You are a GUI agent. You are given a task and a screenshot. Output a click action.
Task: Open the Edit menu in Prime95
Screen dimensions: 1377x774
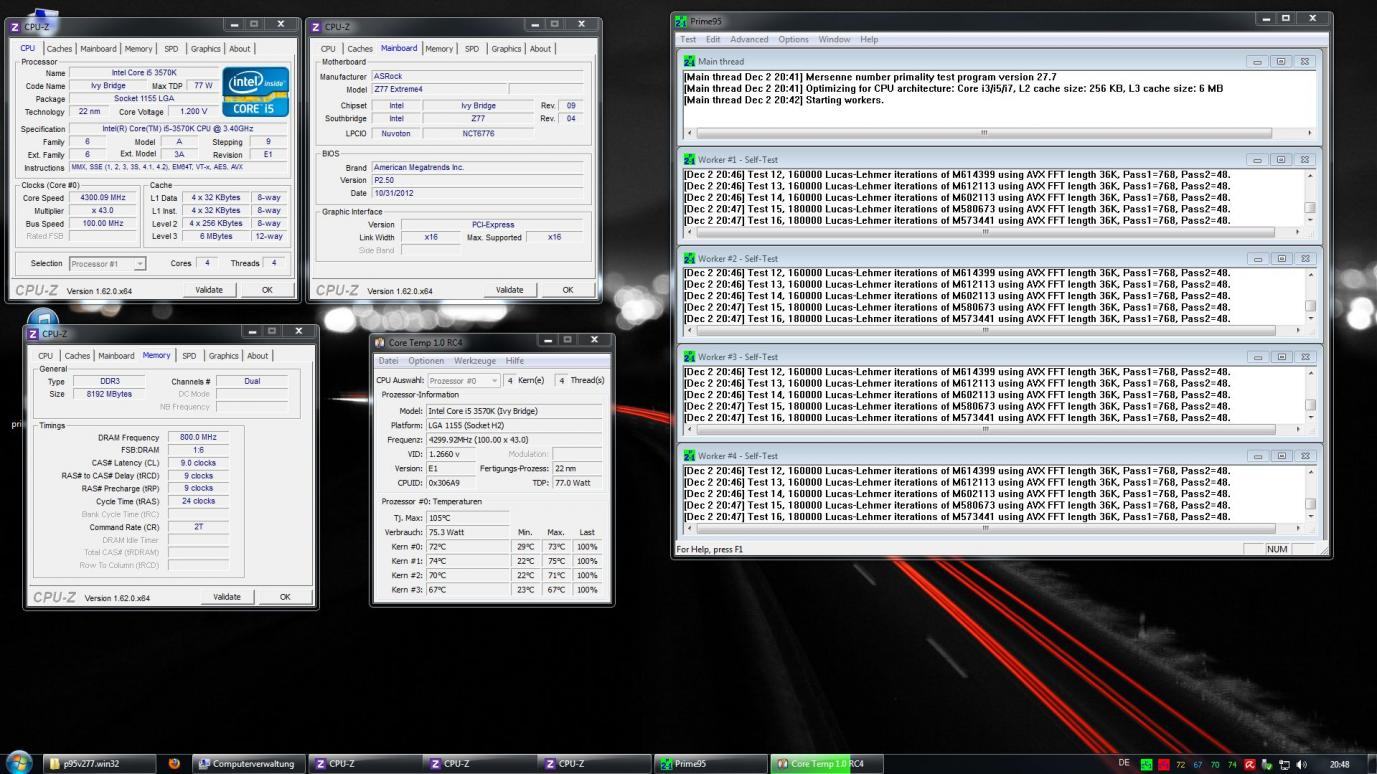(713, 40)
